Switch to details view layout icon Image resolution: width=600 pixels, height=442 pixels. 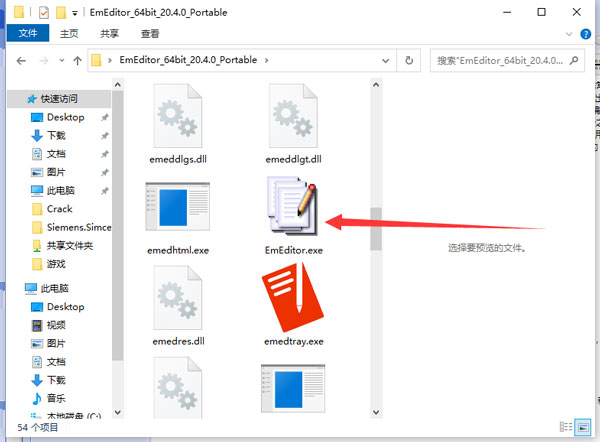click(566, 427)
